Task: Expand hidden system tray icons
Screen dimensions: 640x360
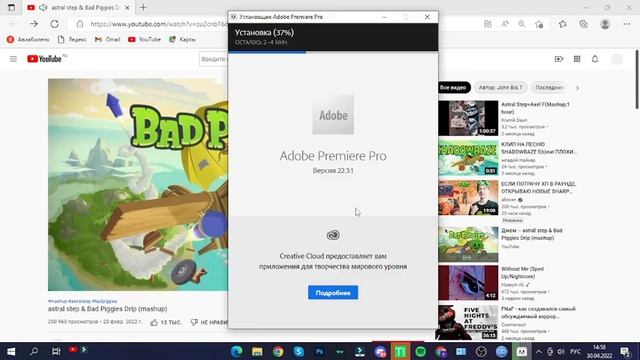Action: click(x=539, y=351)
